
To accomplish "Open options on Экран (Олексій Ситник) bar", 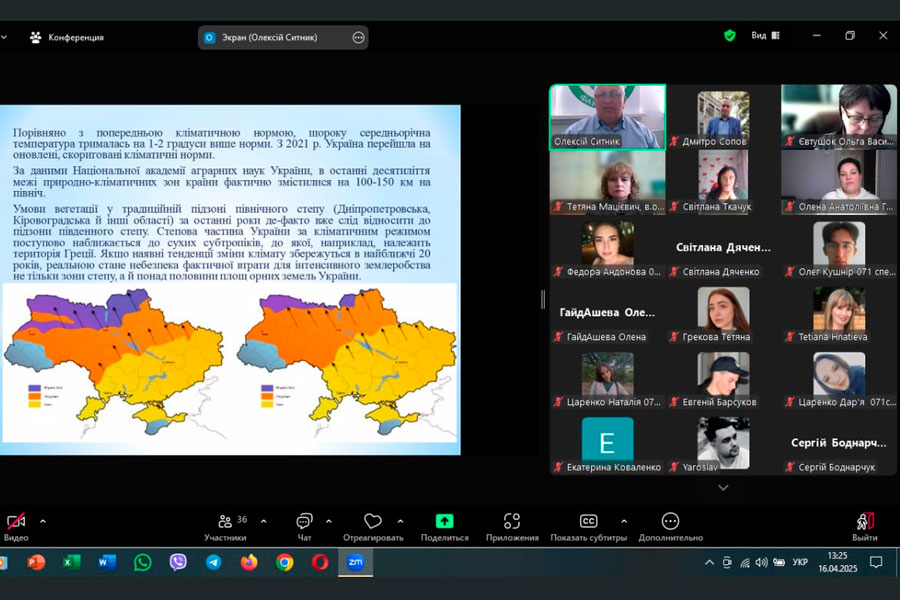I will point(358,37).
